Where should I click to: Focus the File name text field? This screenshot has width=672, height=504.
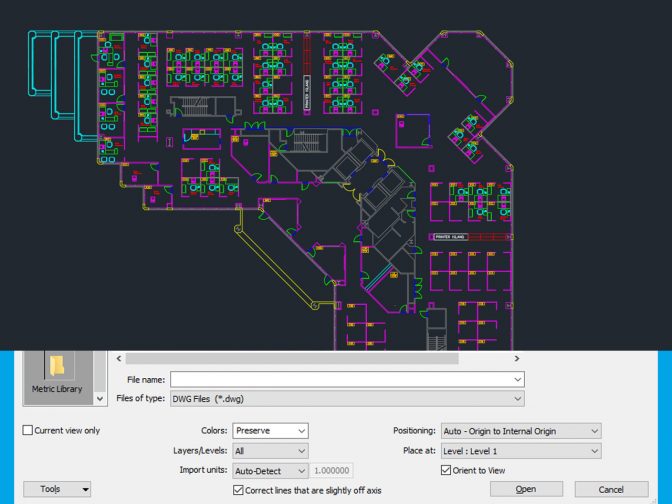pos(340,379)
